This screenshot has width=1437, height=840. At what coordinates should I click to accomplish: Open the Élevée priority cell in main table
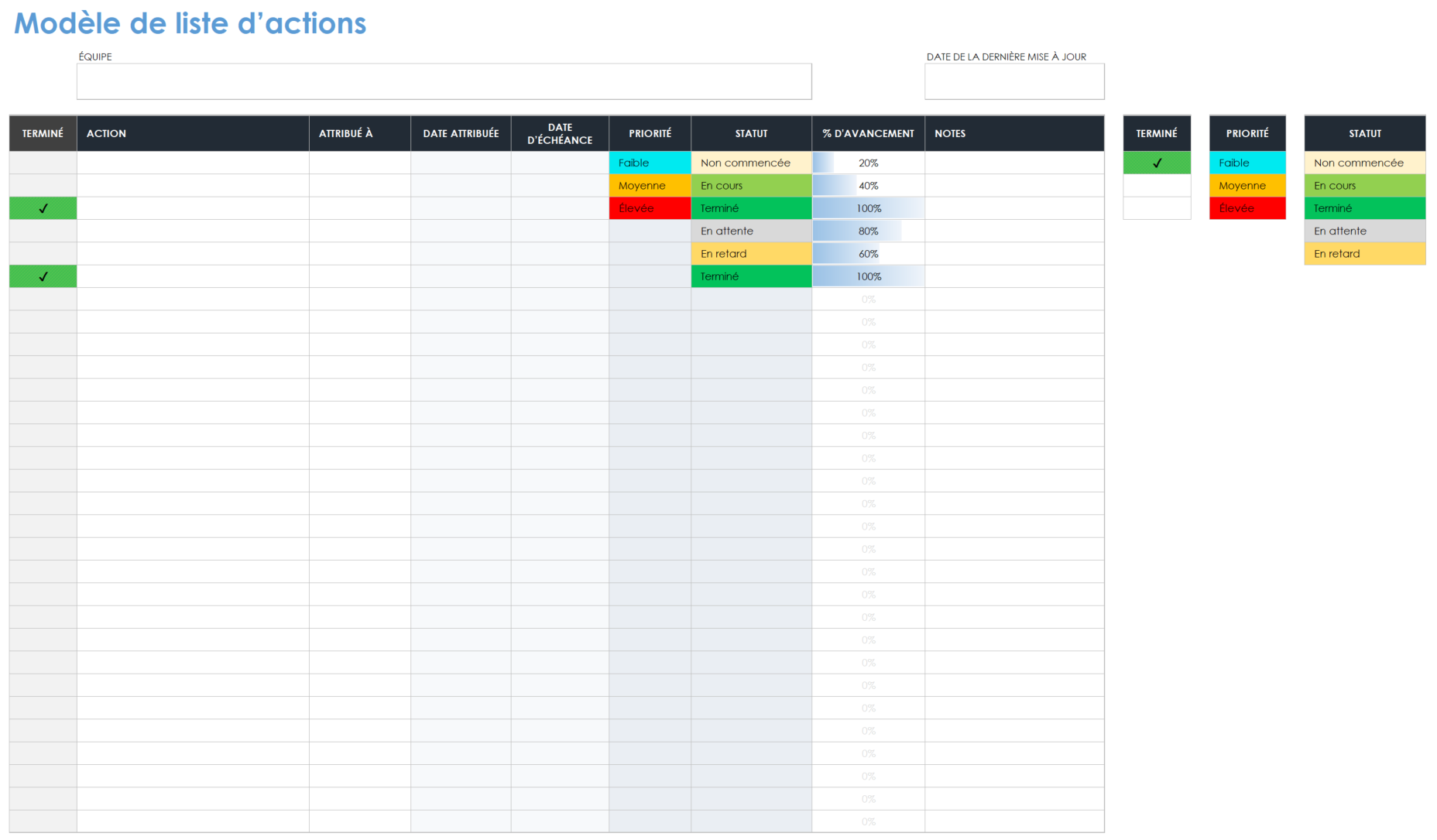pos(650,208)
